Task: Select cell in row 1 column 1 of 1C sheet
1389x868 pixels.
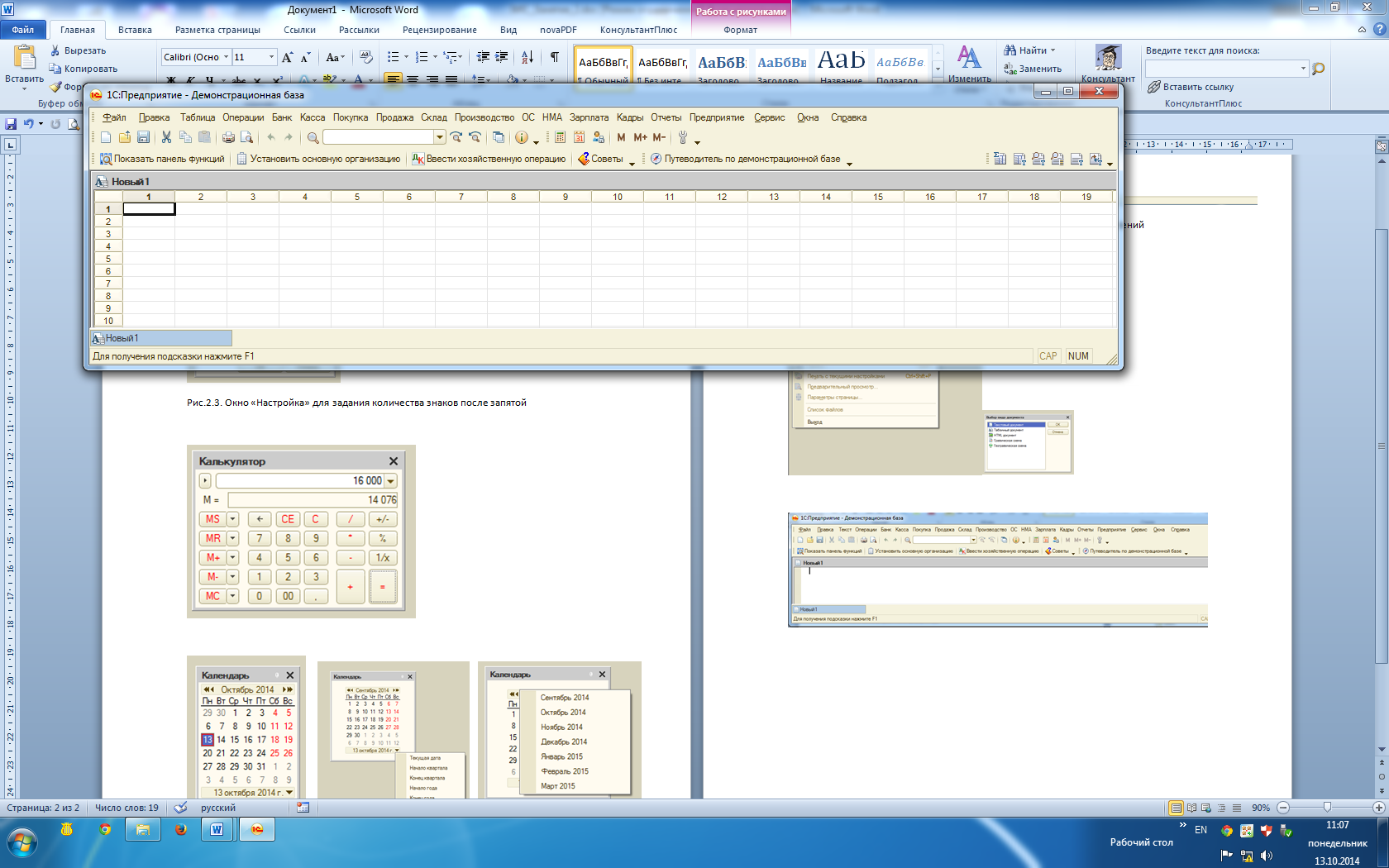Action: pos(149,209)
